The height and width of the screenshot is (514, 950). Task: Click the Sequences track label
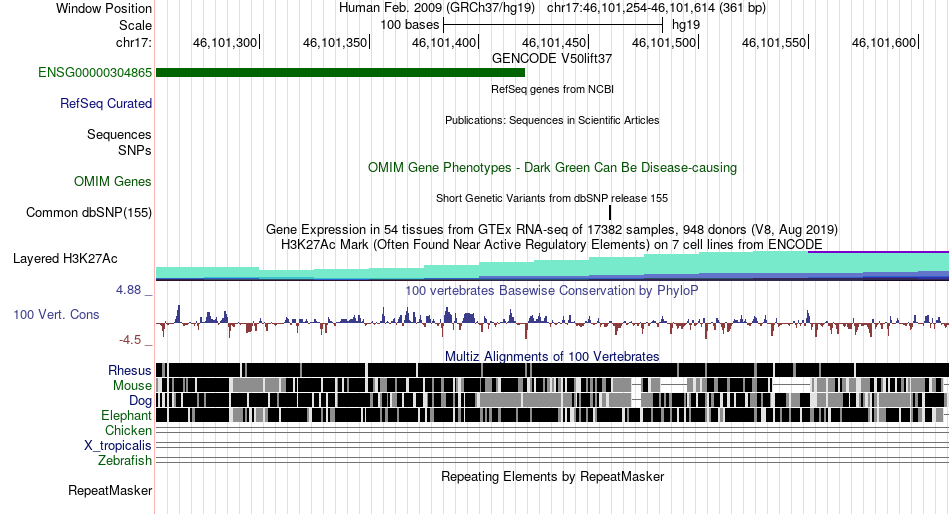click(119, 135)
